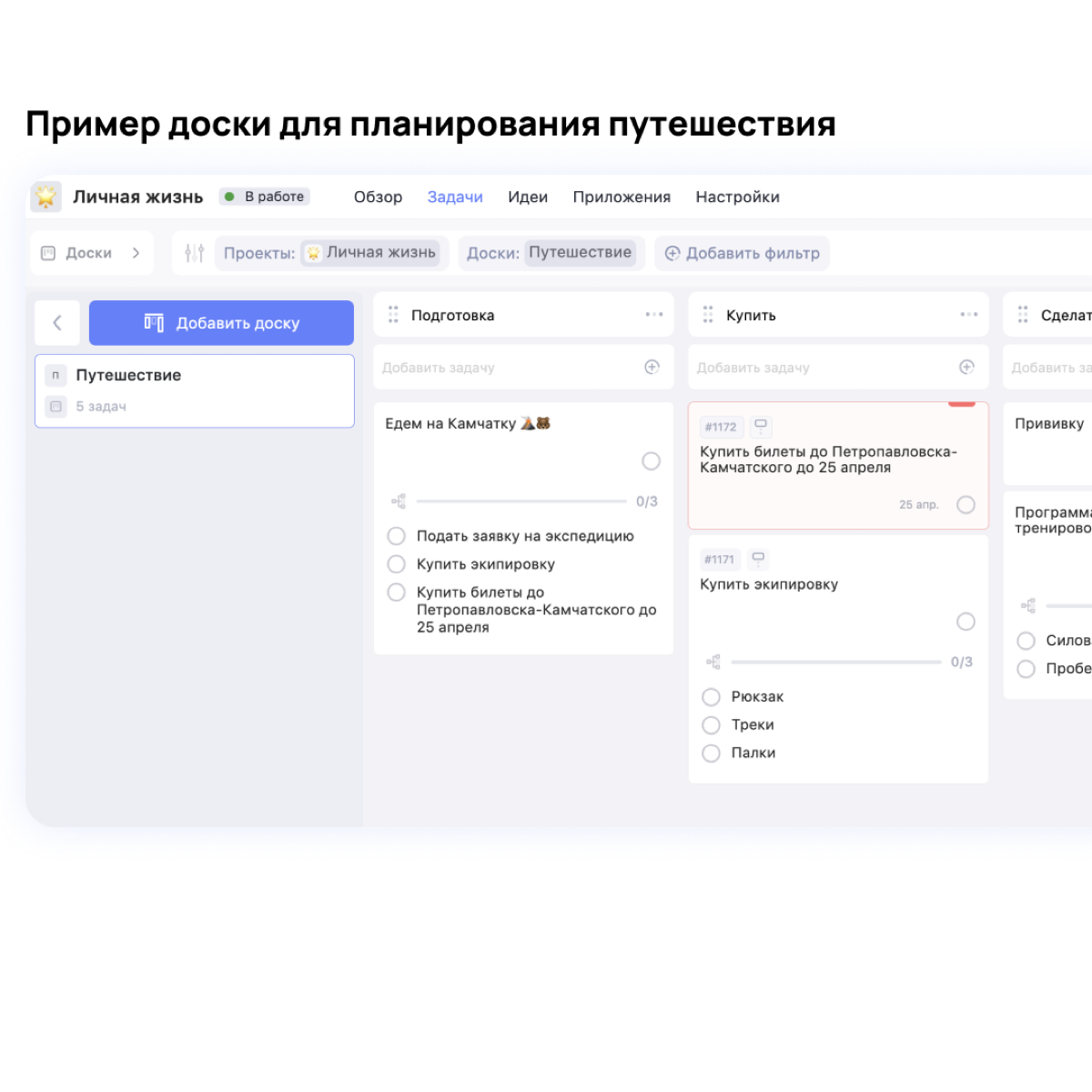Switch to the Обзор tab
The image size is (1092, 1092).
coord(378,197)
